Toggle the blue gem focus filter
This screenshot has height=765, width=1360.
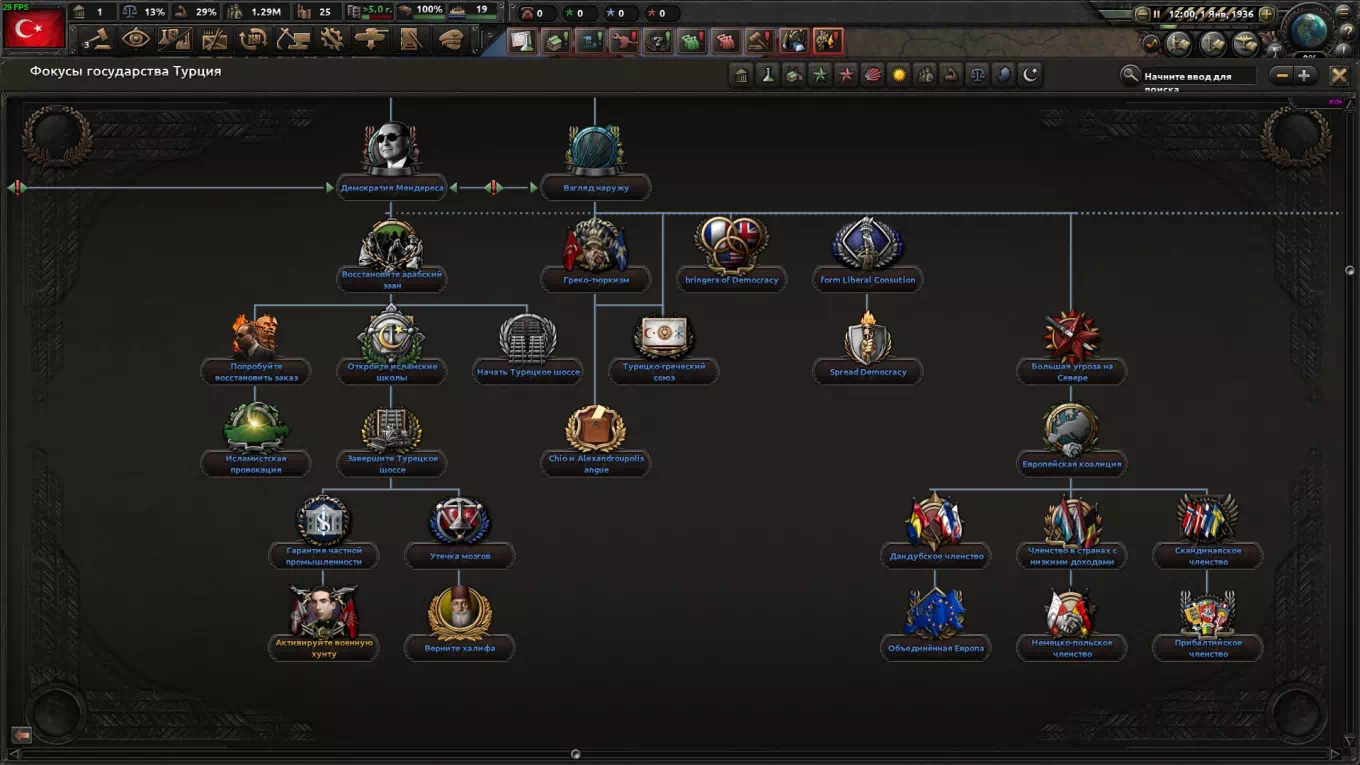1003,73
